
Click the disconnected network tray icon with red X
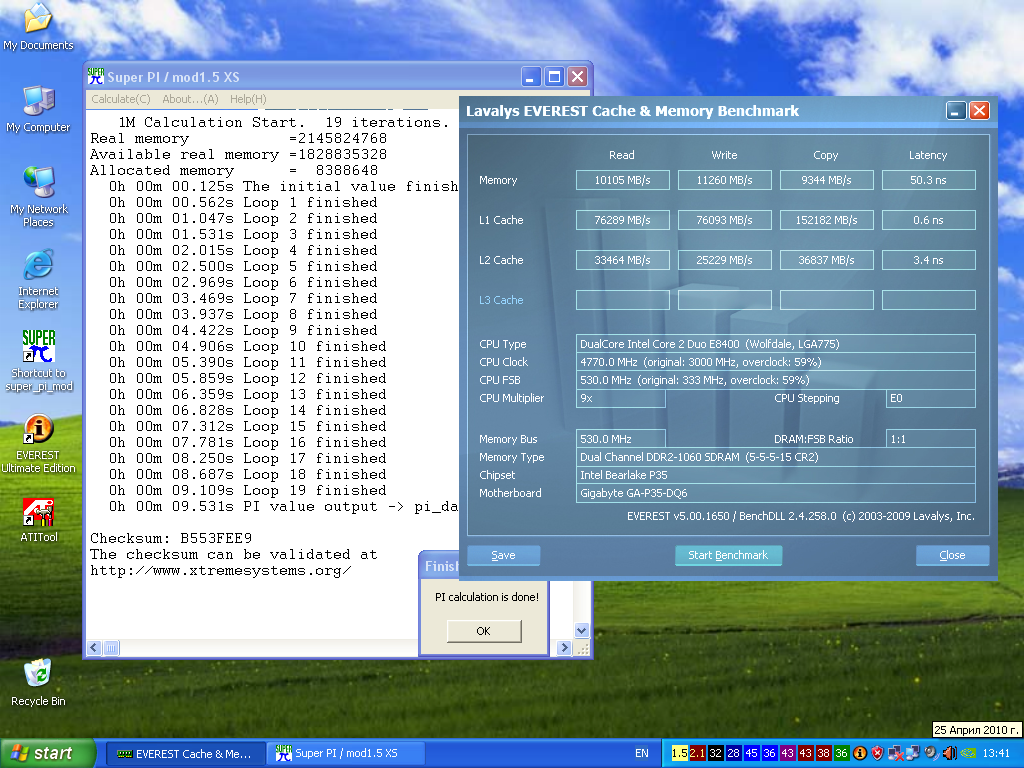[895, 753]
